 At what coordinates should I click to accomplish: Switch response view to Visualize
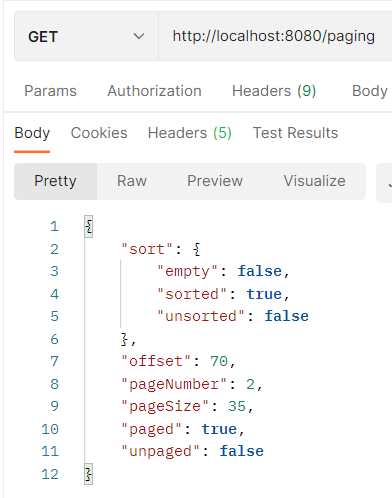(x=315, y=181)
